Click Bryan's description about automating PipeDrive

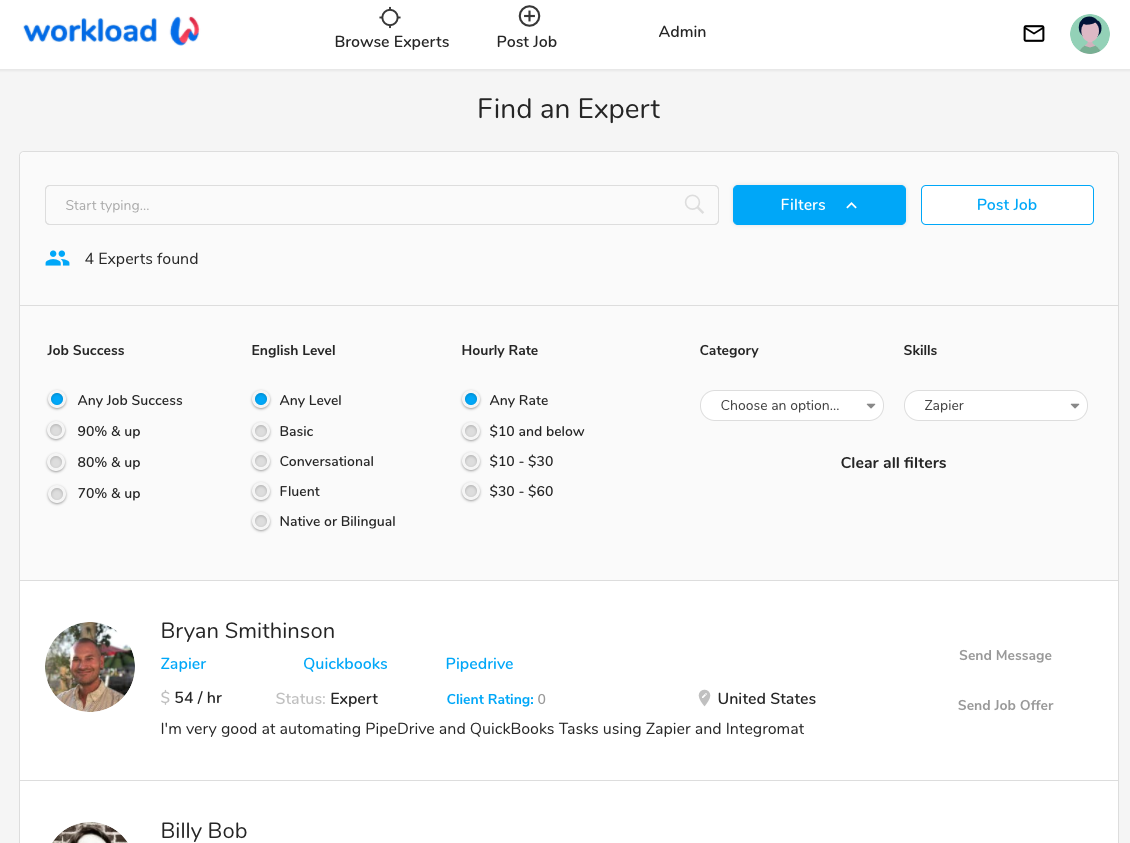coord(482,728)
